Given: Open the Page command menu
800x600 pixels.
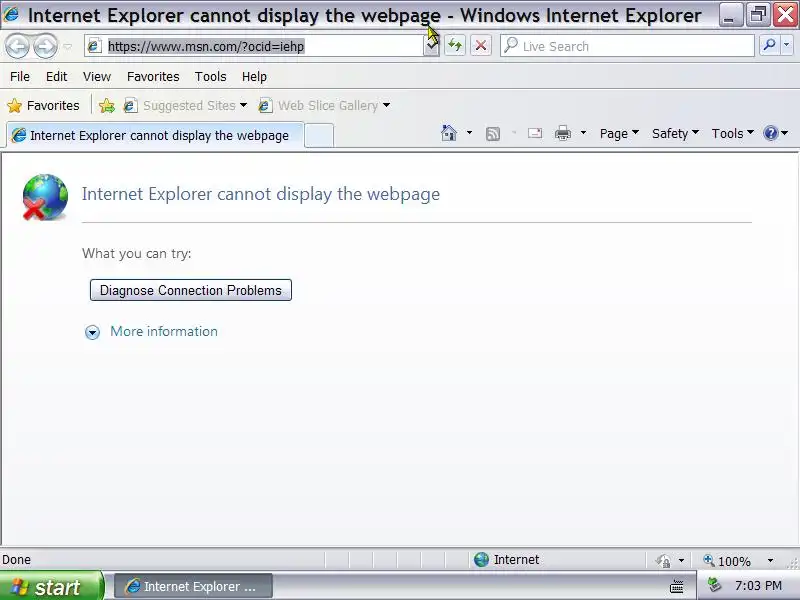Looking at the screenshot, I should 619,134.
